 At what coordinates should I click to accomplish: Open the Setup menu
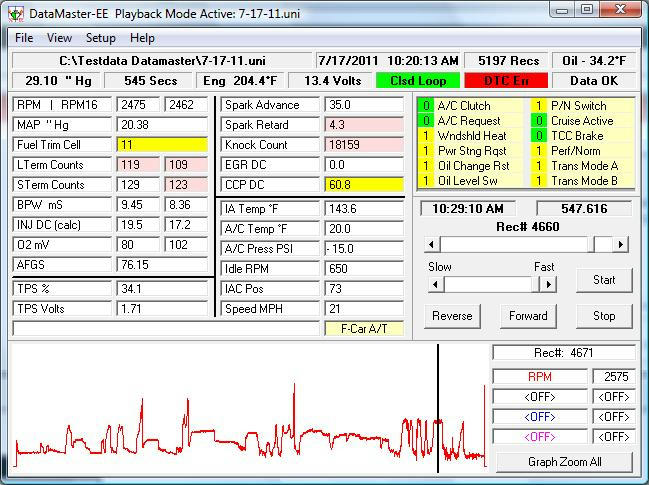(100, 38)
